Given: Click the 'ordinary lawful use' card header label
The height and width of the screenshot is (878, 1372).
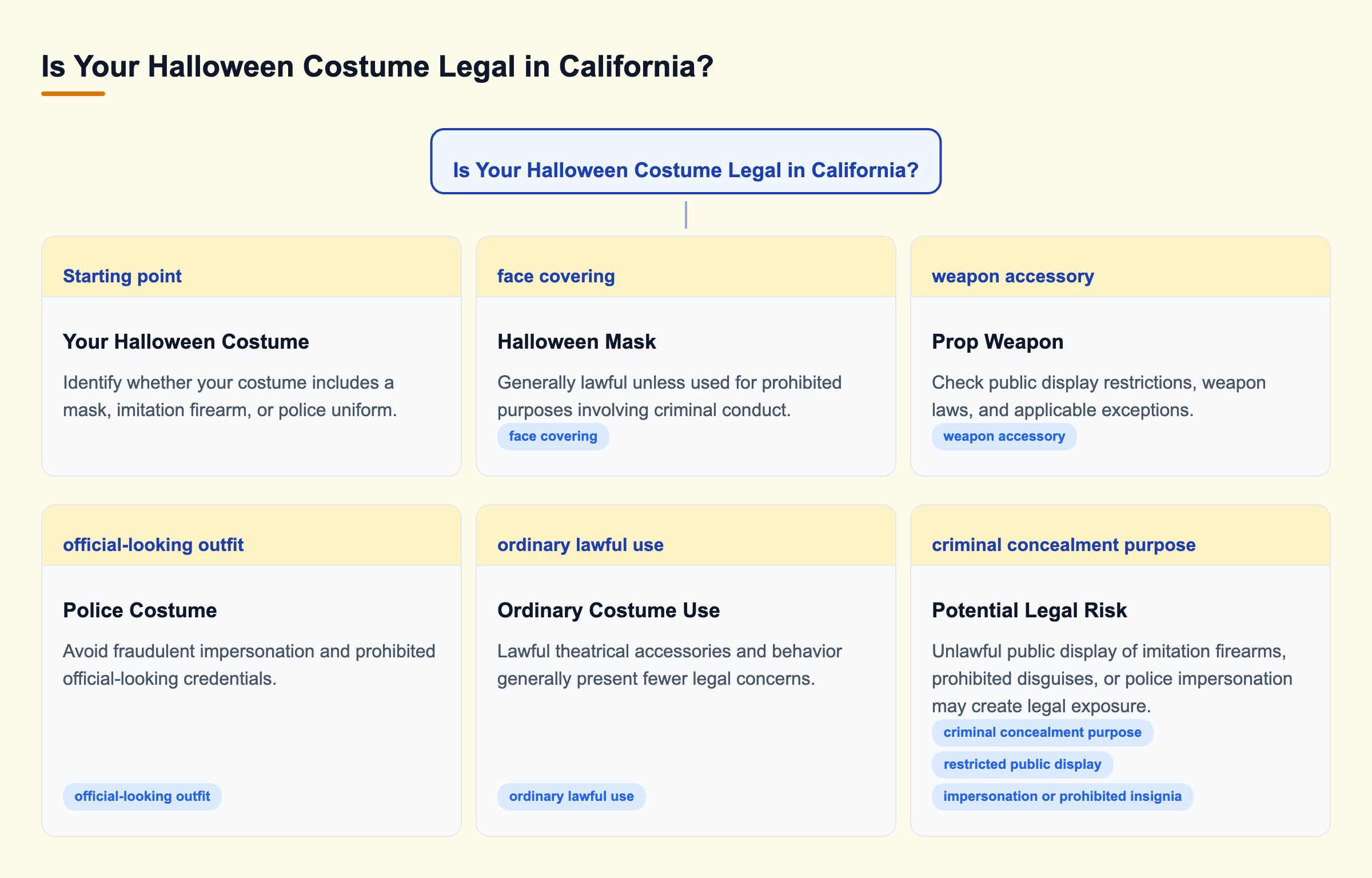Looking at the screenshot, I should (x=580, y=545).
